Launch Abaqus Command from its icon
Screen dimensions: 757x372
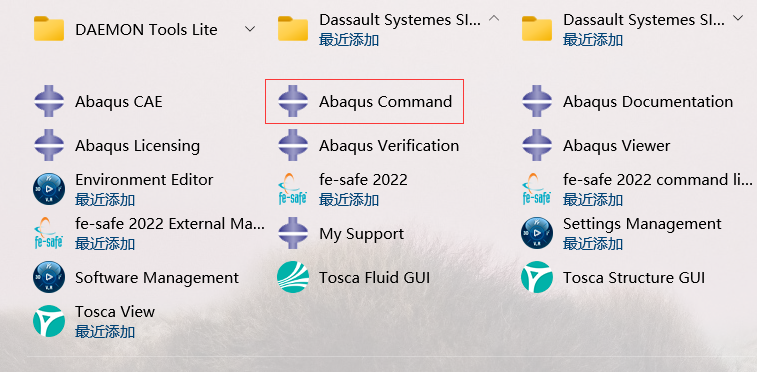[x=293, y=101]
